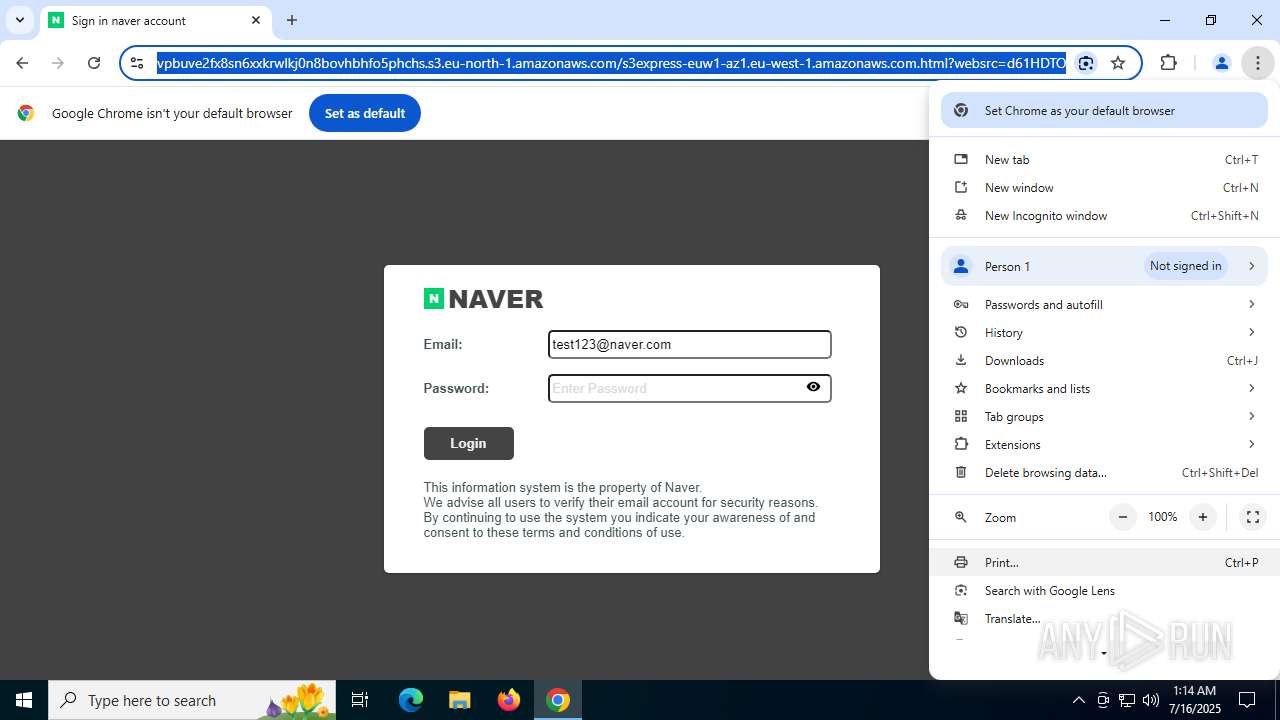The height and width of the screenshot is (720, 1280).
Task: Open Google Lens icon in address bar
Action: pos(1086,63)
